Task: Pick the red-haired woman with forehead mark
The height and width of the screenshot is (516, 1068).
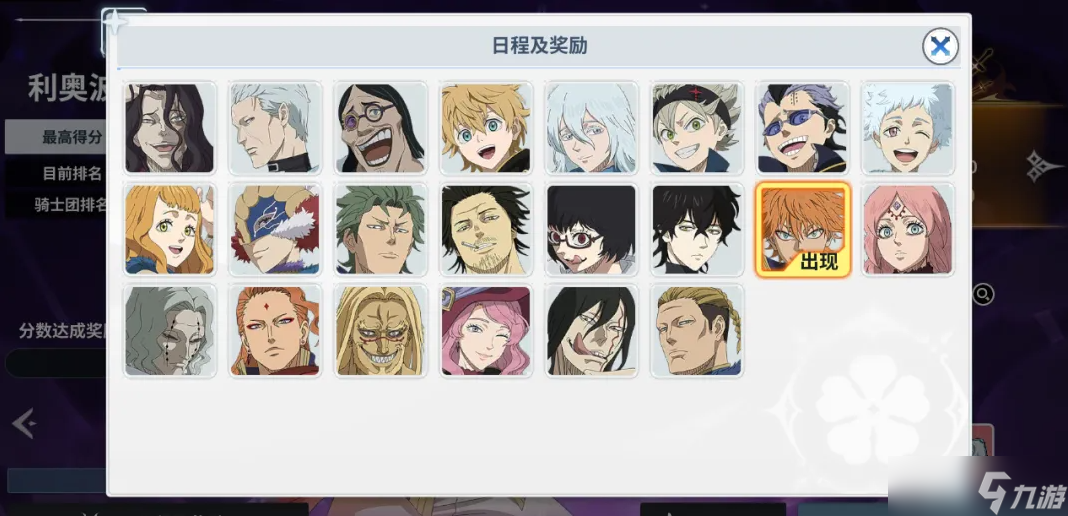Action: coord(275,332)
